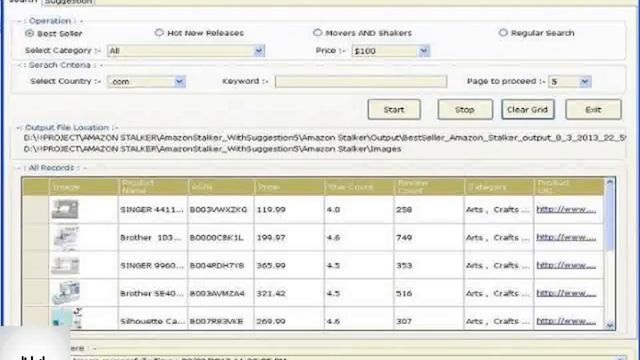Click the grid scroll-down arrow

pyautogui.click(x=610, y=325)
